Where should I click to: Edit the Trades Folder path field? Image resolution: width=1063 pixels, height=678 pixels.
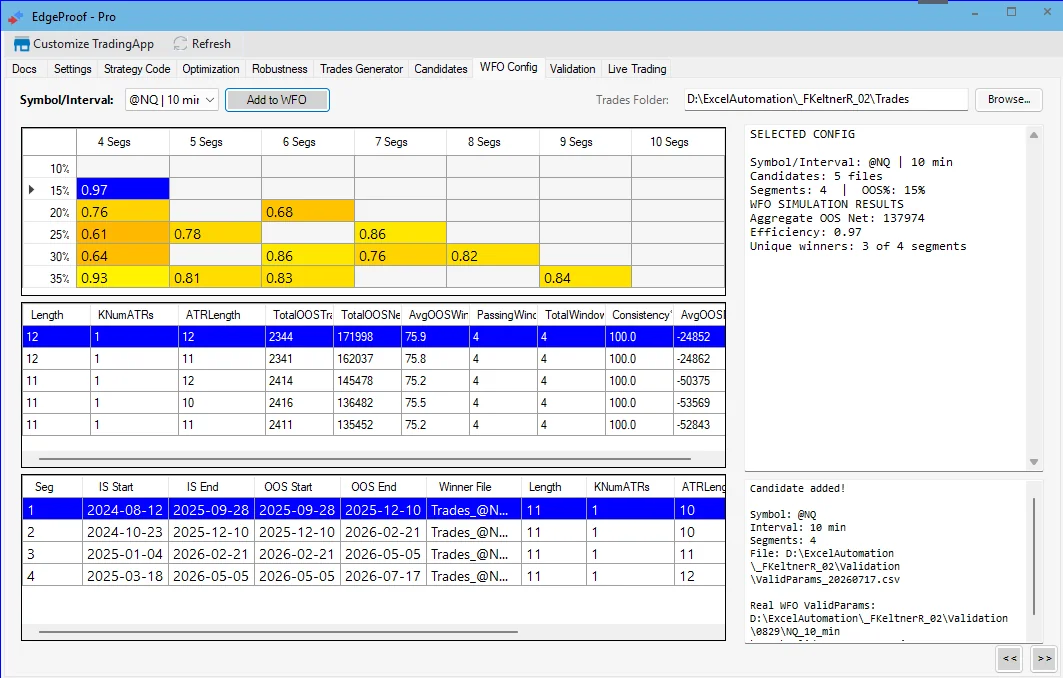(826, 99)
